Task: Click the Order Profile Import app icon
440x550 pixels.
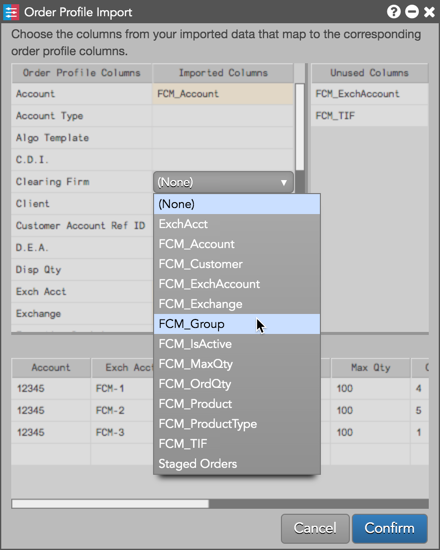Action: (x=11, y=12)
